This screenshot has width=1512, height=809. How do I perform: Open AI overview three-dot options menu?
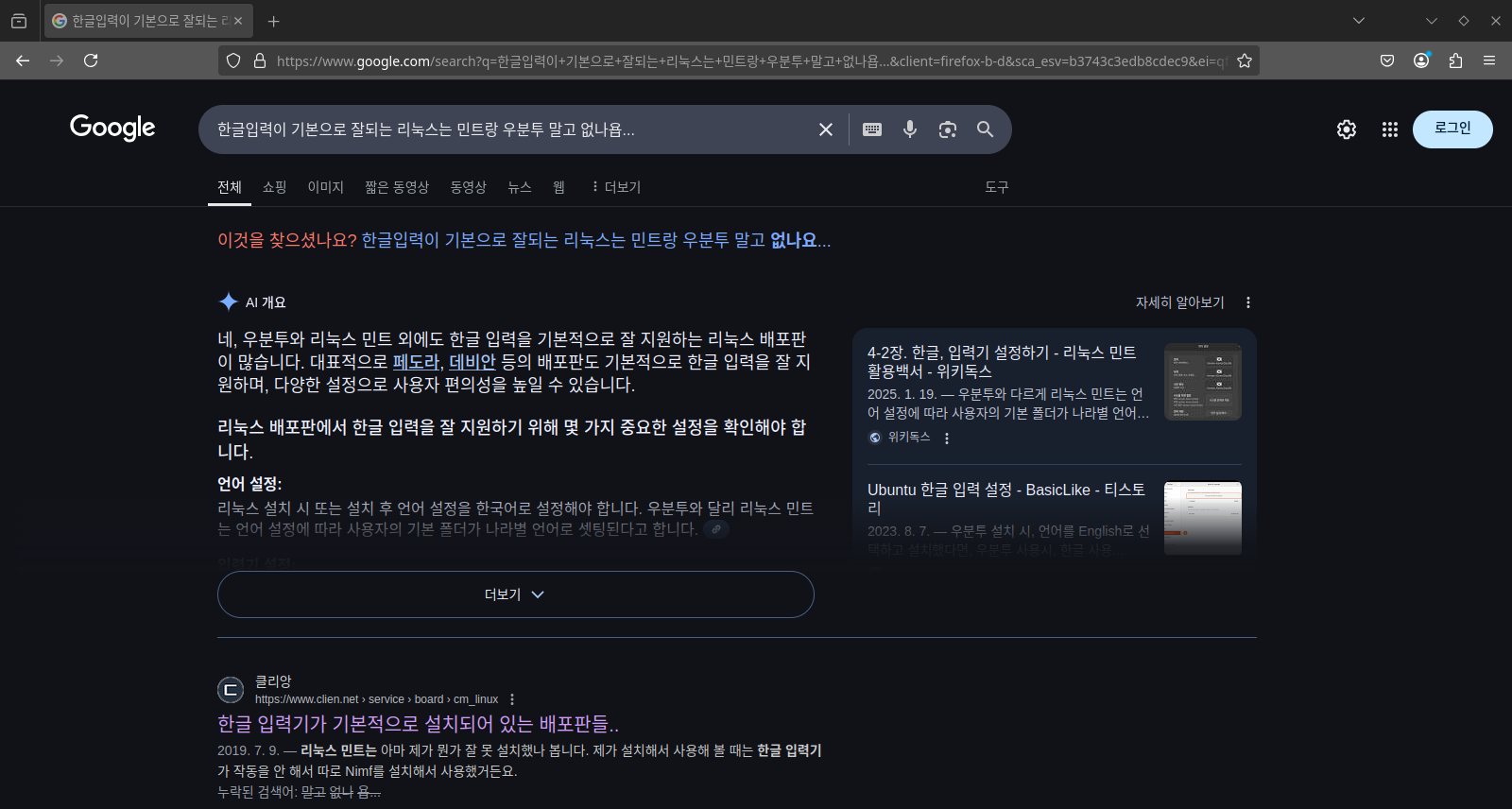click(x=1248, y=302)
